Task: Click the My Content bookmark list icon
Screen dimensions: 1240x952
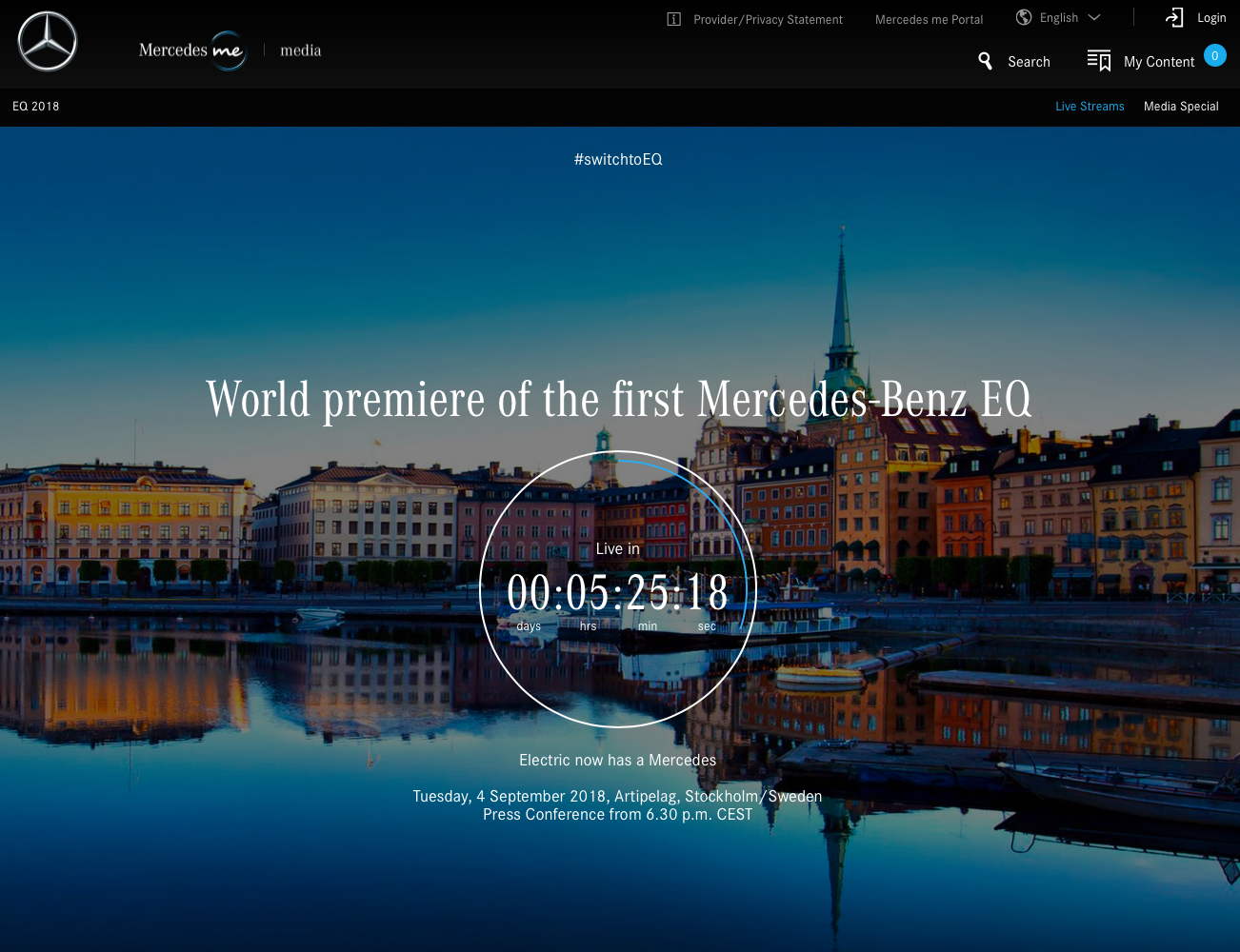Action: tap(1099, 61)
